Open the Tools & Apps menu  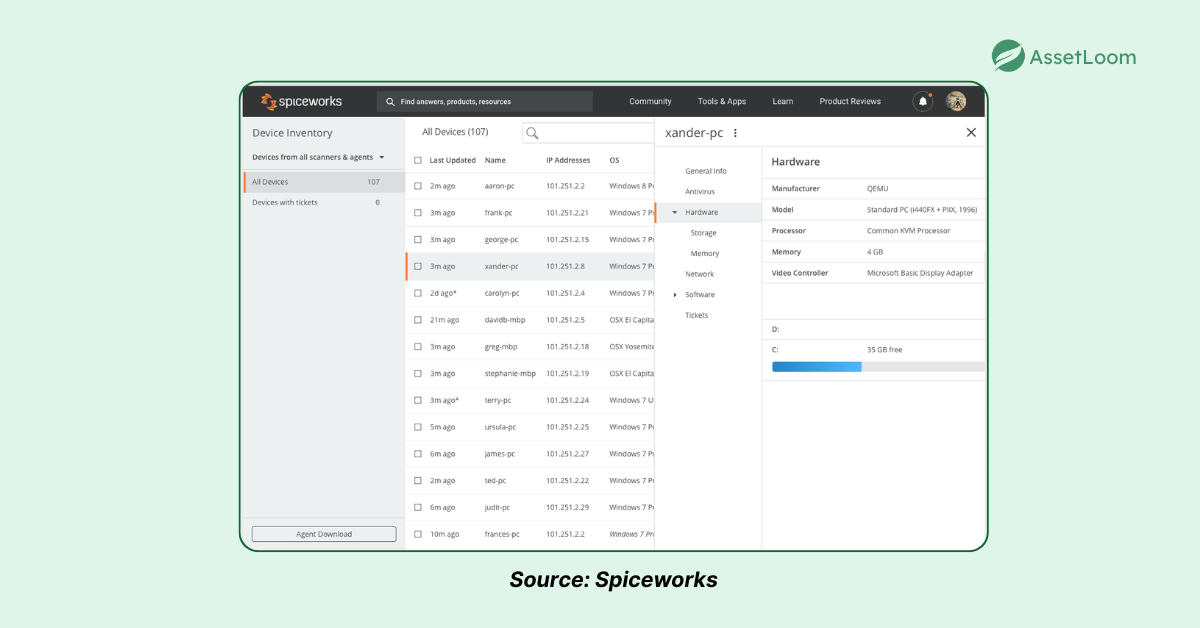(x=722, y=101)
